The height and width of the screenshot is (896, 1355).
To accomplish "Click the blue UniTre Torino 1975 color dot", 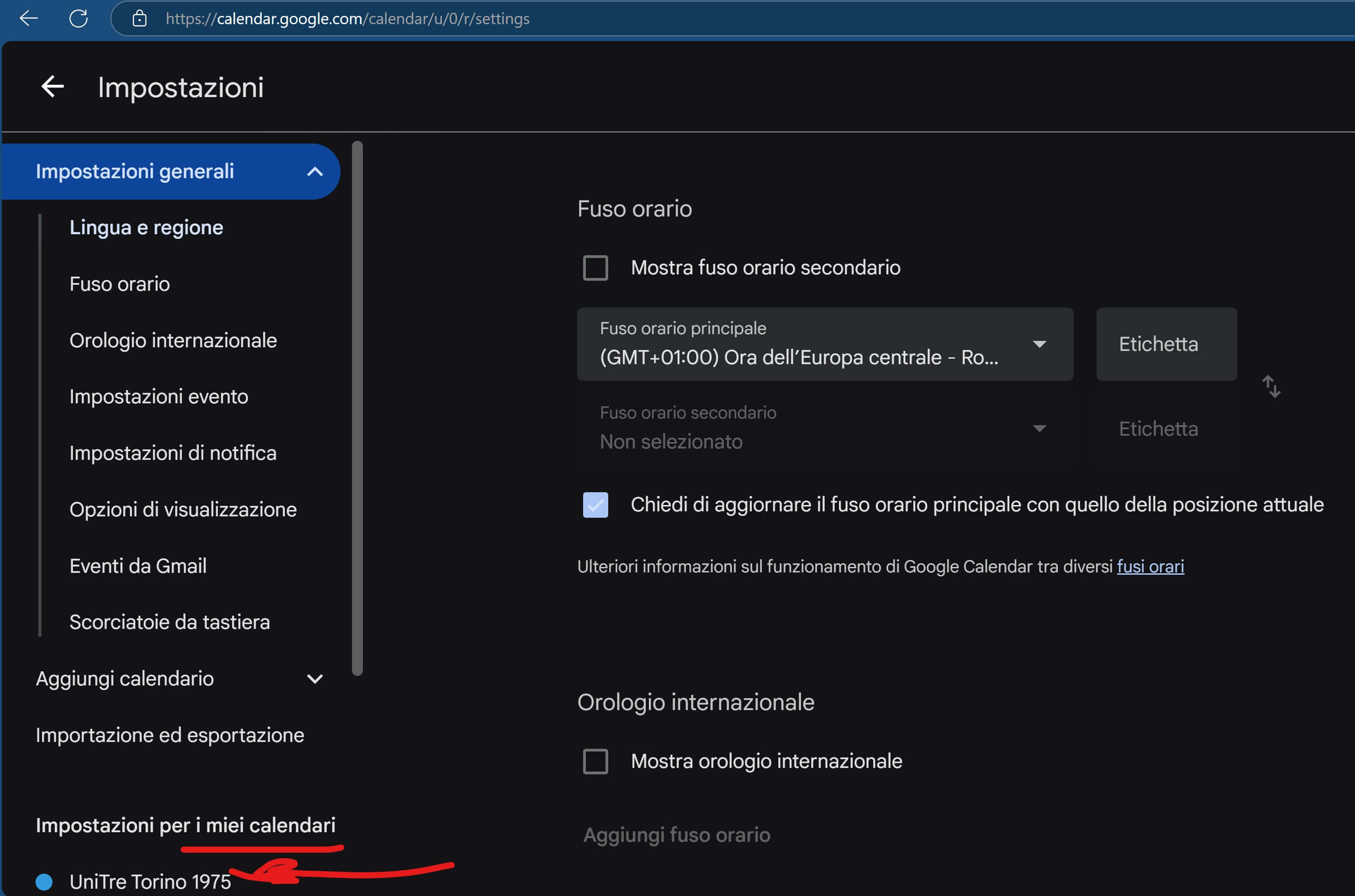I will [x=44, y=882].
